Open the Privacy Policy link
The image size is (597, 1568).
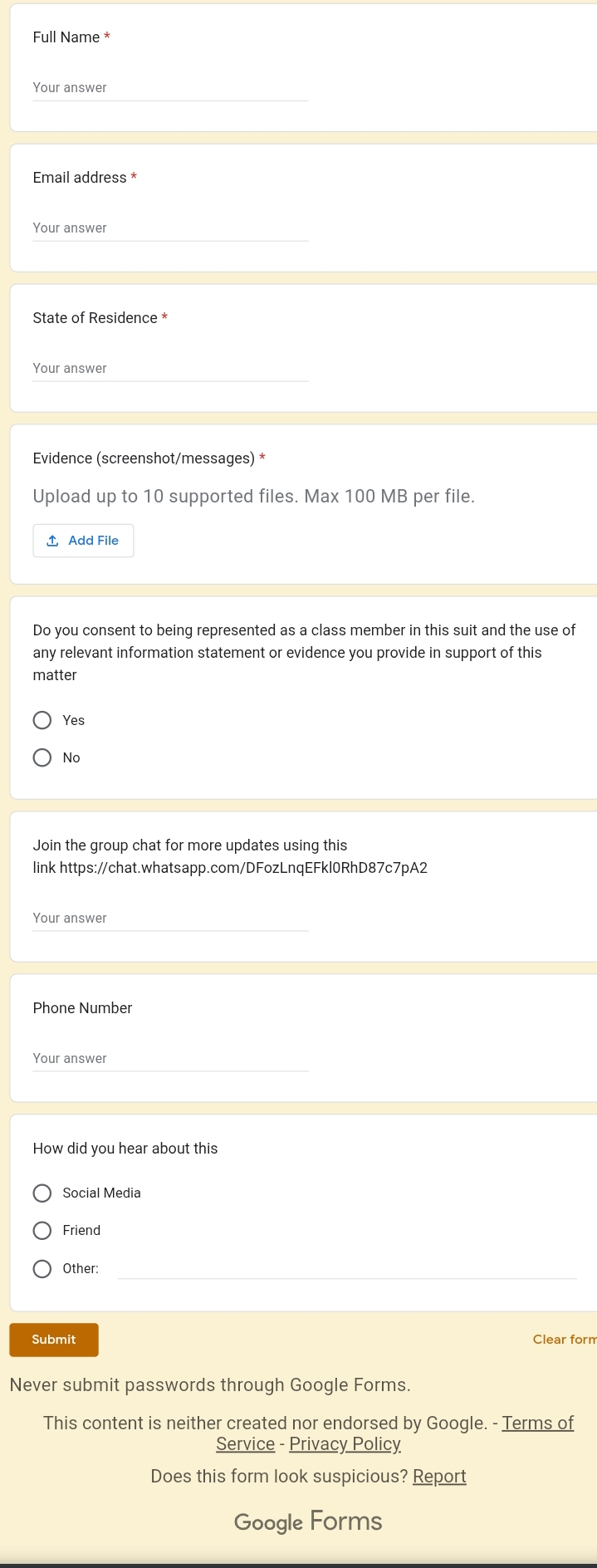pos(345,1444)
